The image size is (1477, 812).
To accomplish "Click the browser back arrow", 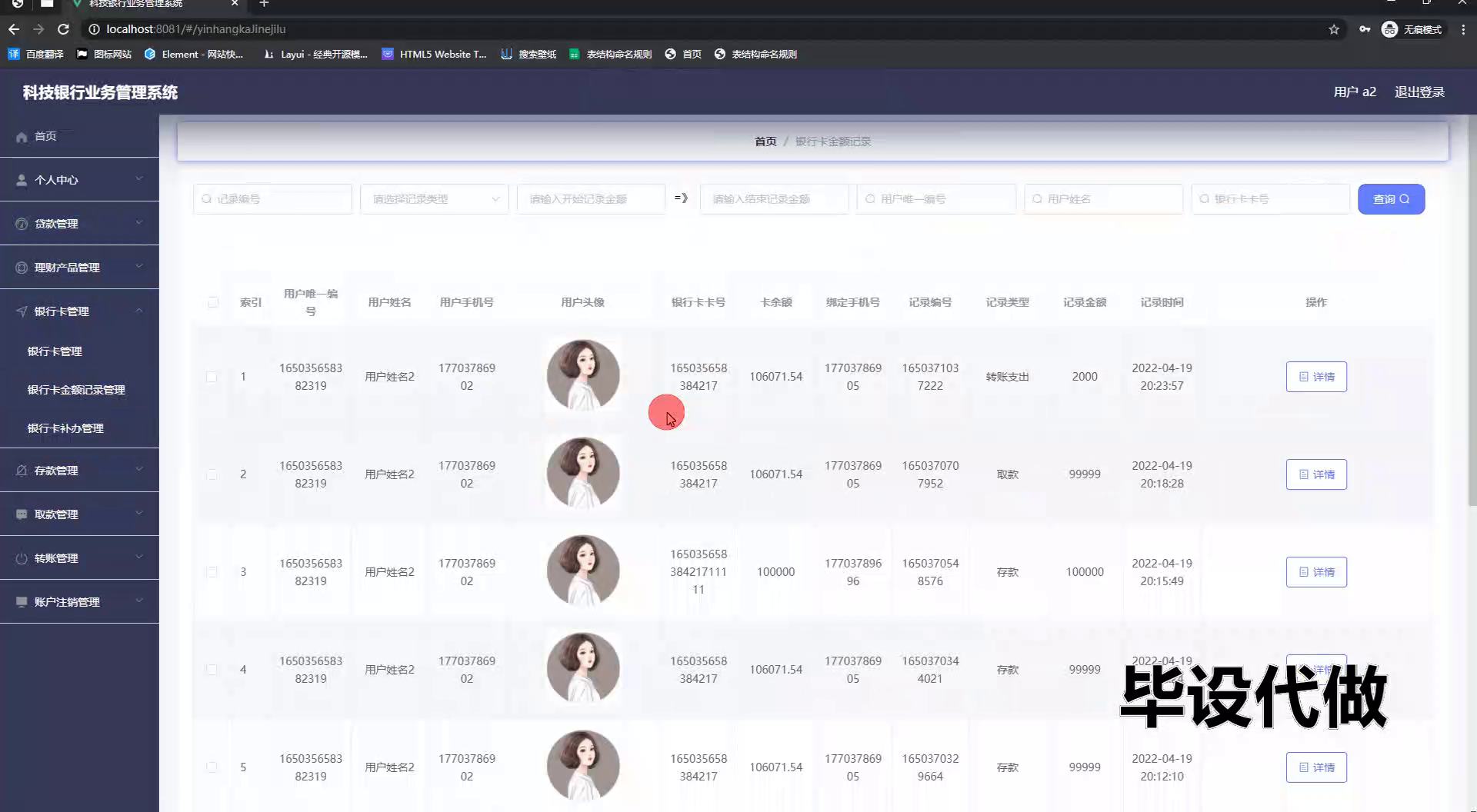I will [x=14, y=29].
